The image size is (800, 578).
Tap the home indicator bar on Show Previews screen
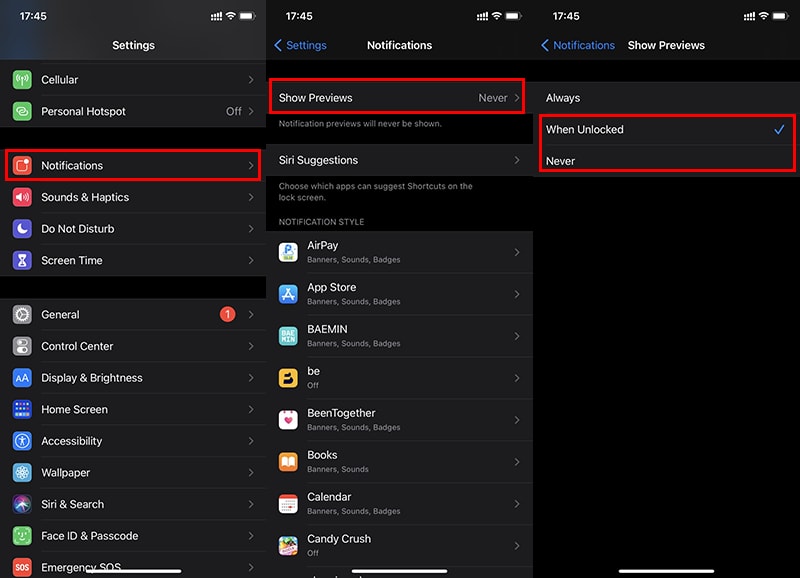point(666,571)
